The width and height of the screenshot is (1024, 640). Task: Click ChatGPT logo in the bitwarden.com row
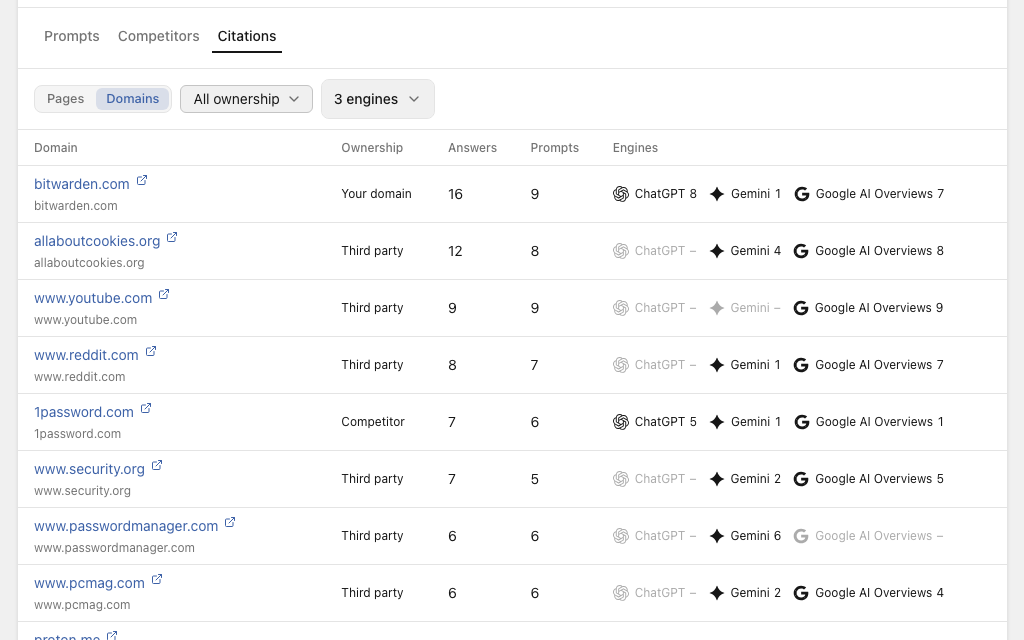[x=621, y=194]
